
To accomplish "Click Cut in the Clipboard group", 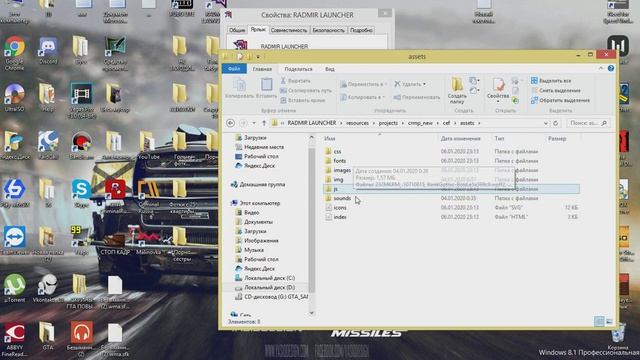I will pos(296,81).
